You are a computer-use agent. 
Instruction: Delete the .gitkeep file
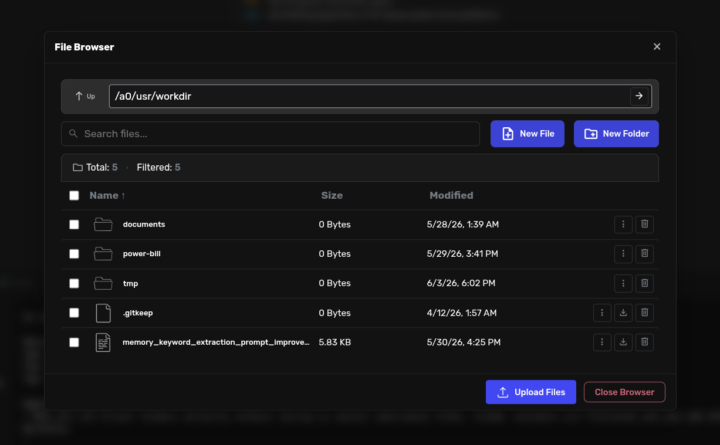pyautogui.click(x=644, y=313)
